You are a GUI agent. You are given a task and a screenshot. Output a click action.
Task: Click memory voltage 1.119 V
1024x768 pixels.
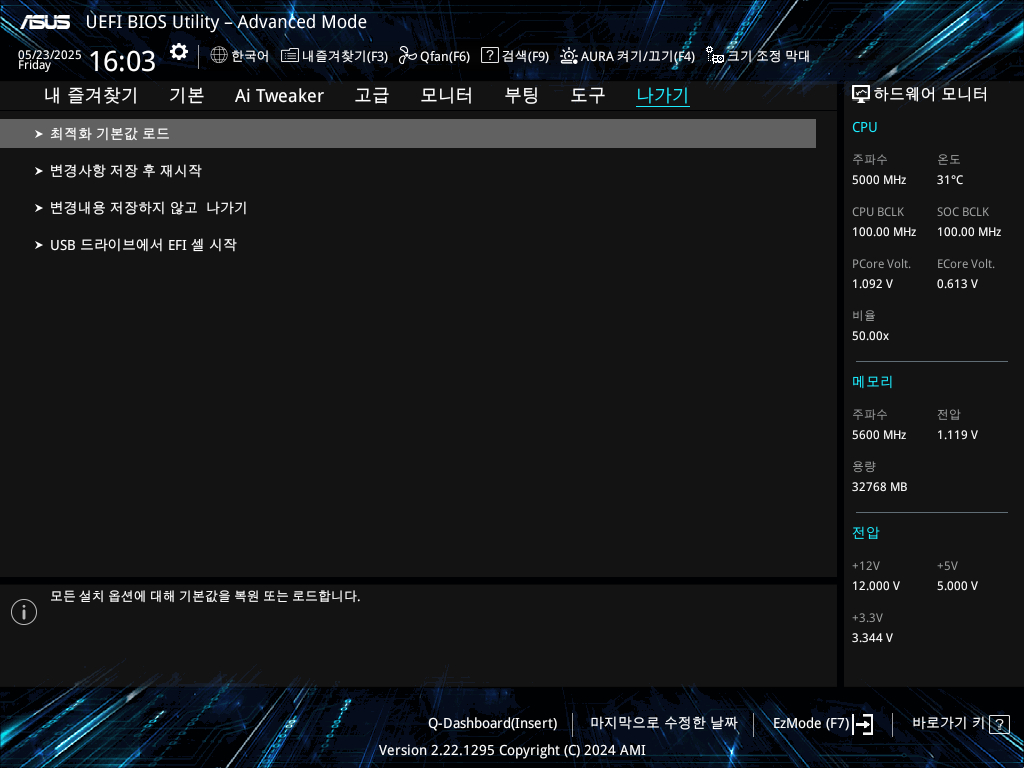coord(957,435)
